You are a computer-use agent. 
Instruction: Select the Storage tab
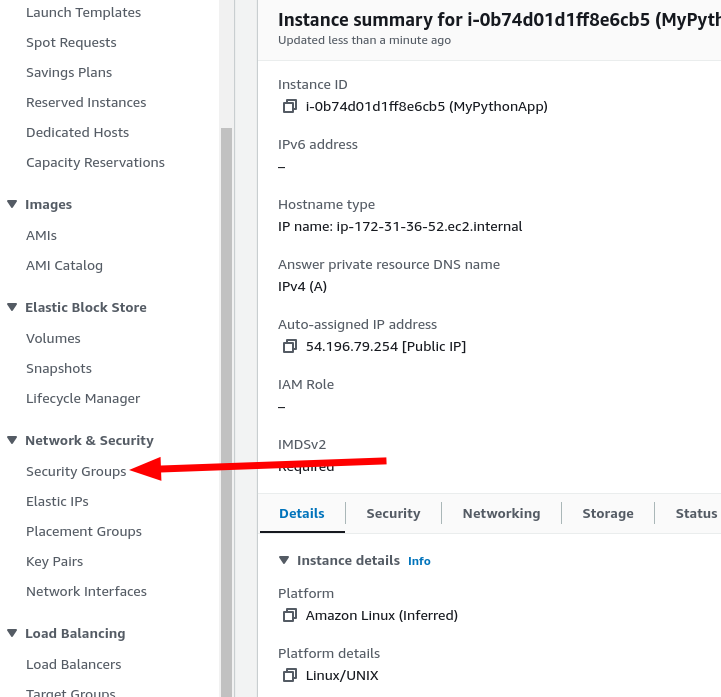click(x=608, y=513)
